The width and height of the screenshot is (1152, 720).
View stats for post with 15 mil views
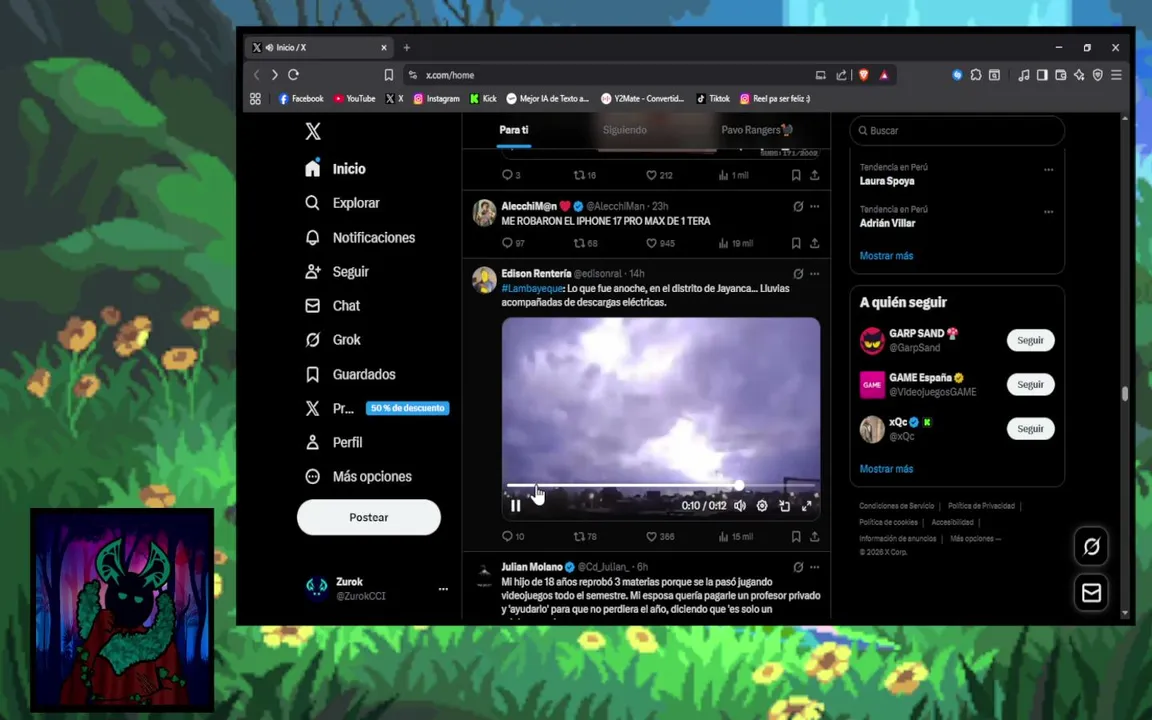pyautogui.click(x=735, y=537)
